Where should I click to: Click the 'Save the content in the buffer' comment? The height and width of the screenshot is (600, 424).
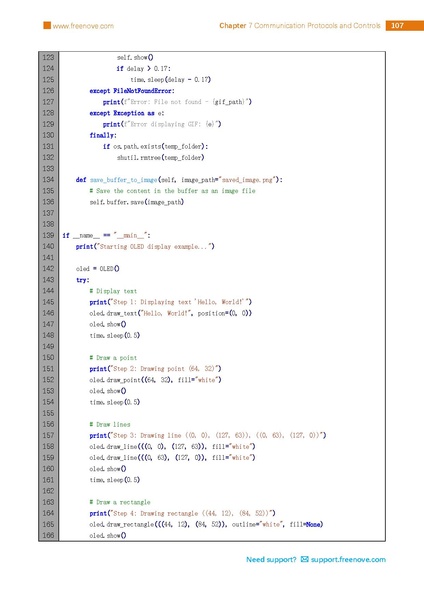(x=172, y=191)
